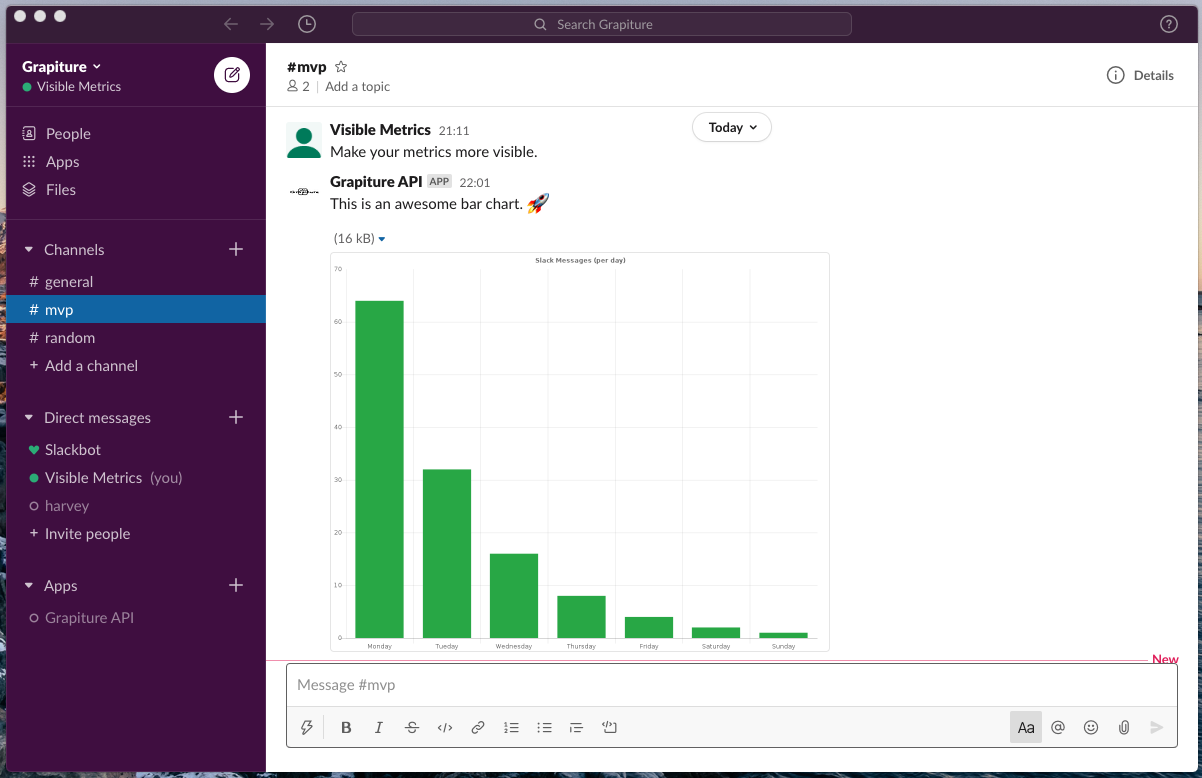Toggle bulleted list formatting

tap(544, 727)
